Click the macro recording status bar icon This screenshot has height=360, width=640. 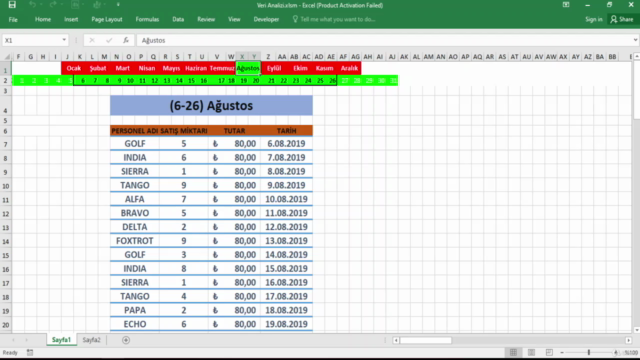(30, 352)
